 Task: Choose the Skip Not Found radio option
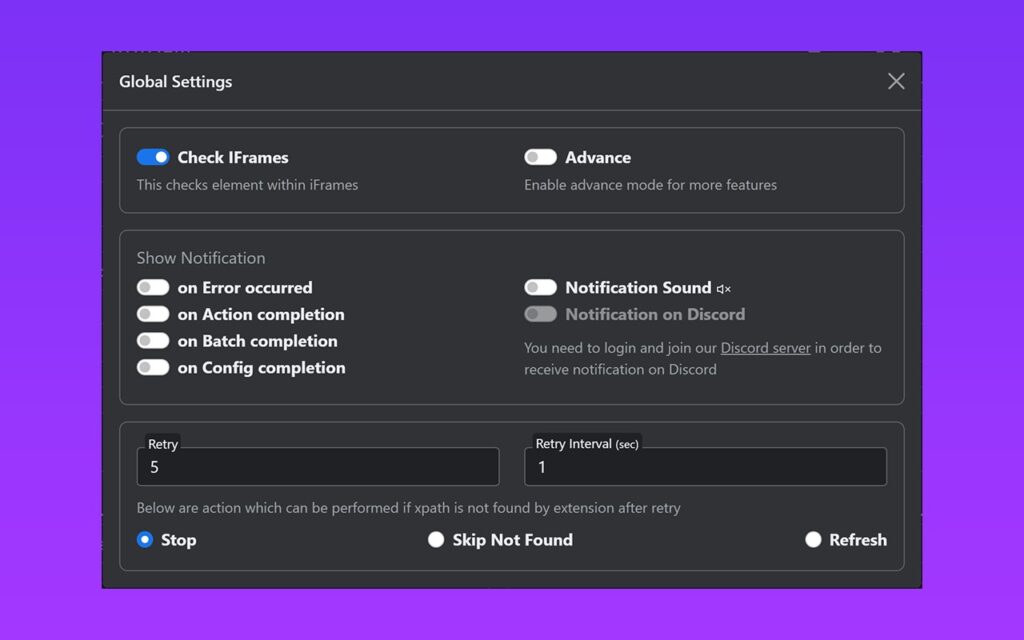point(436,540)
